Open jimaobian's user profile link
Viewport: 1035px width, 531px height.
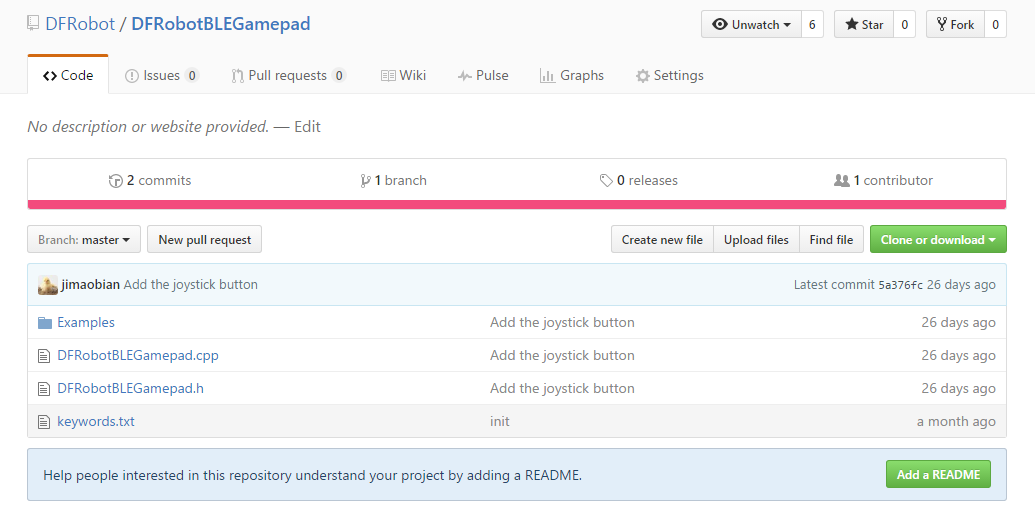tap(90, 285)
